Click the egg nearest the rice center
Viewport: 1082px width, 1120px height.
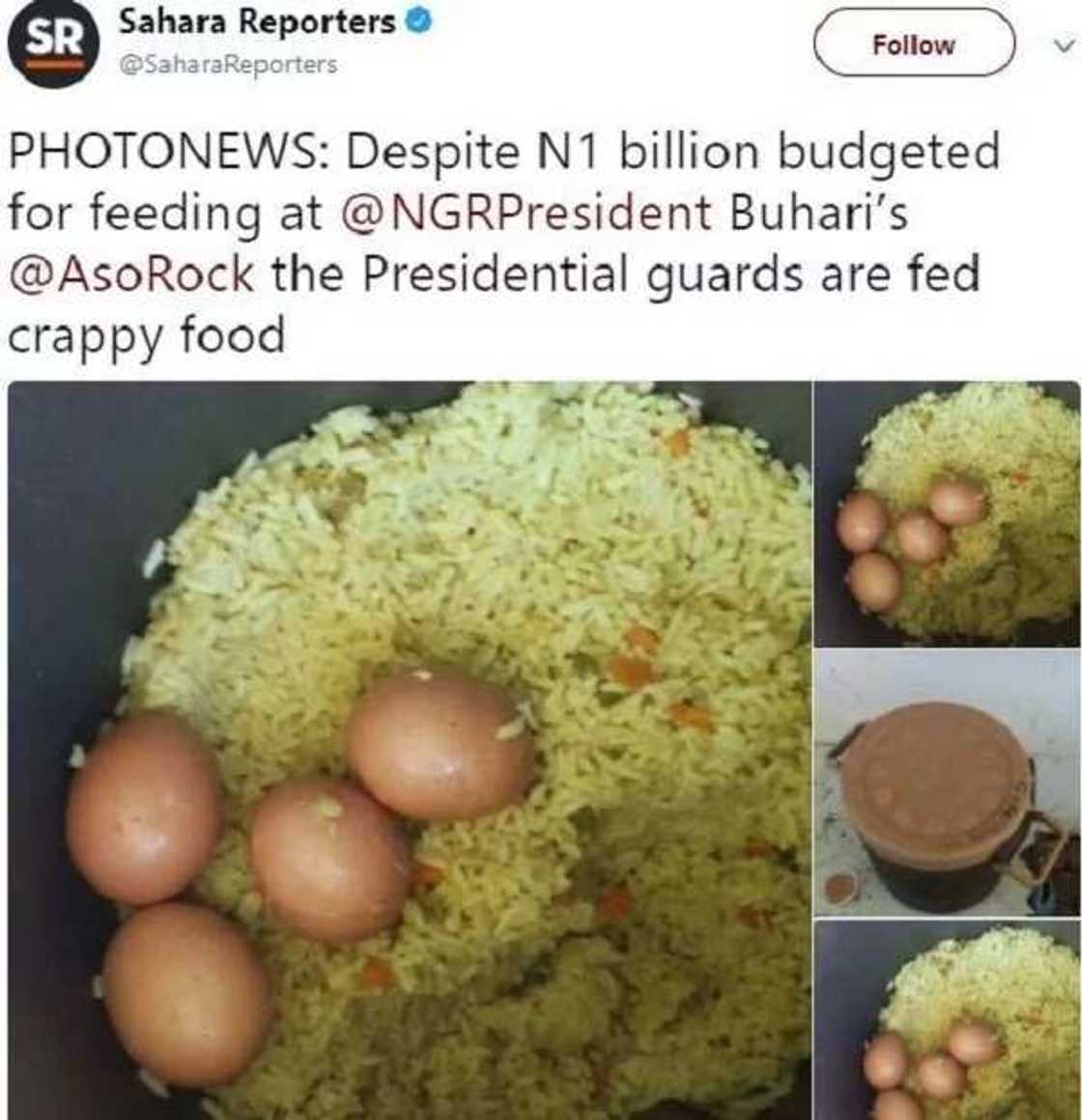(440, 745)
